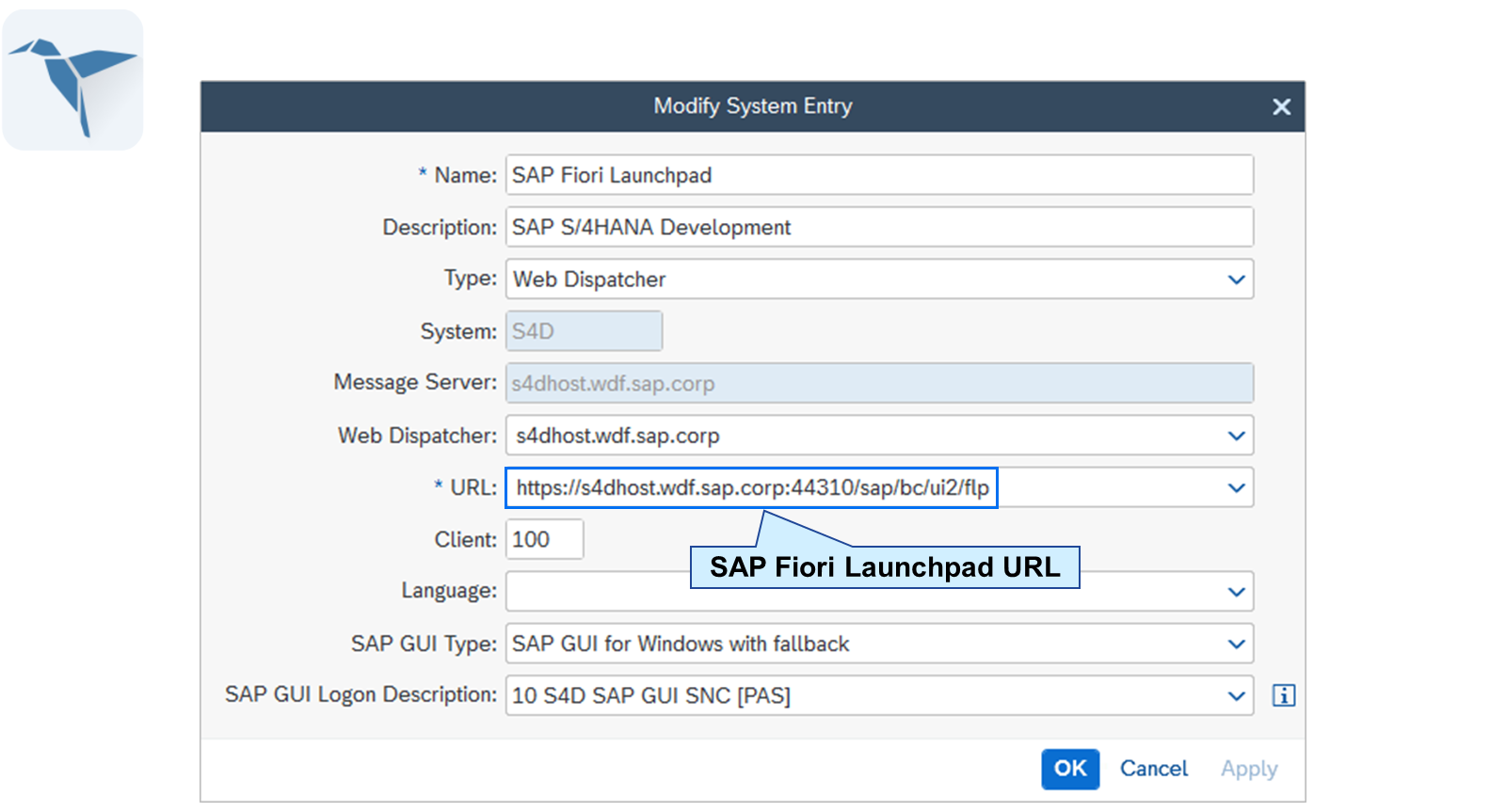
Task: Click the URL text containing /sap/bc/ui2/flp
Action: [x=752, y=487]
